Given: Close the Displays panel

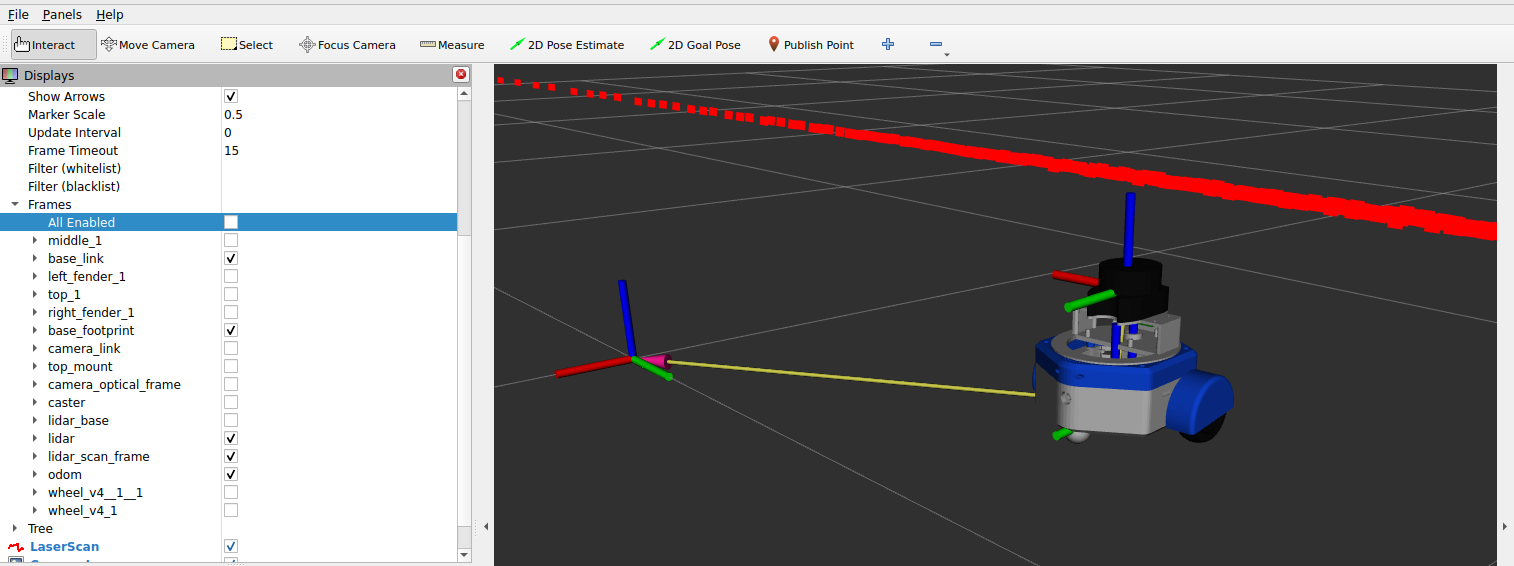Looking at the screenshot, I should (x=460, y=75).
